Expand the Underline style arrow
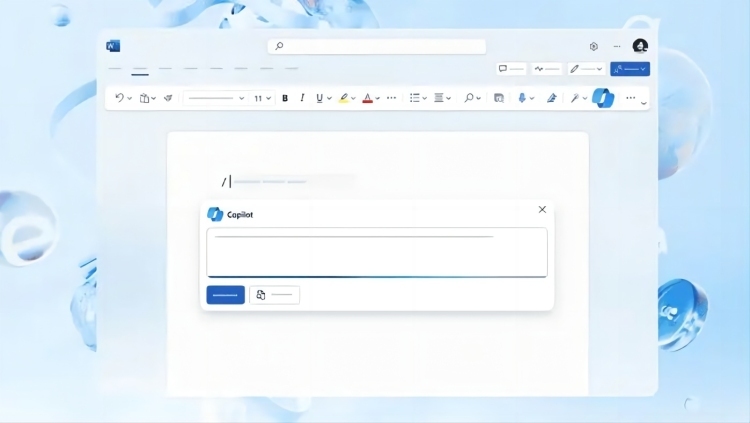 329,99
